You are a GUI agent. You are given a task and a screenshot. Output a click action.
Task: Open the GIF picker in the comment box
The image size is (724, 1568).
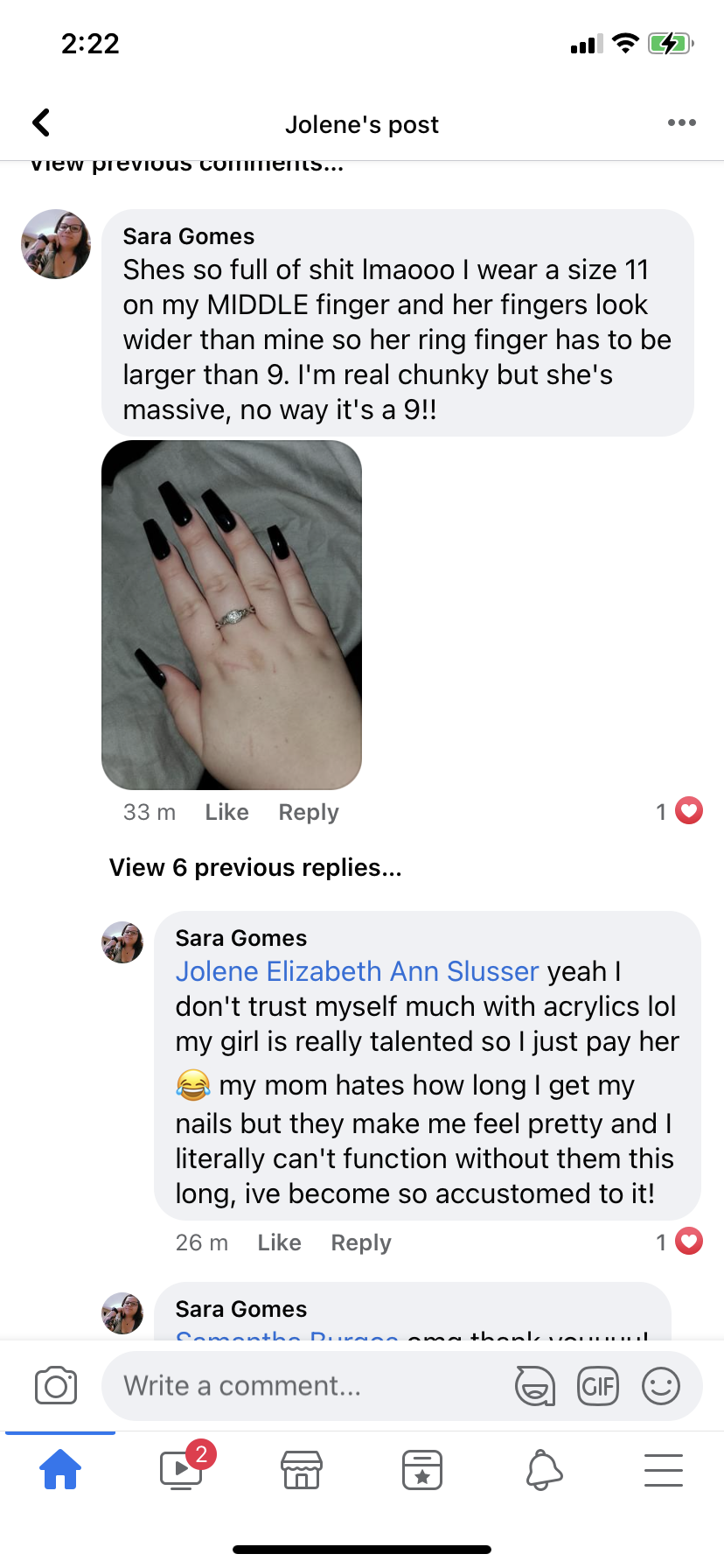click(598, 1386)
